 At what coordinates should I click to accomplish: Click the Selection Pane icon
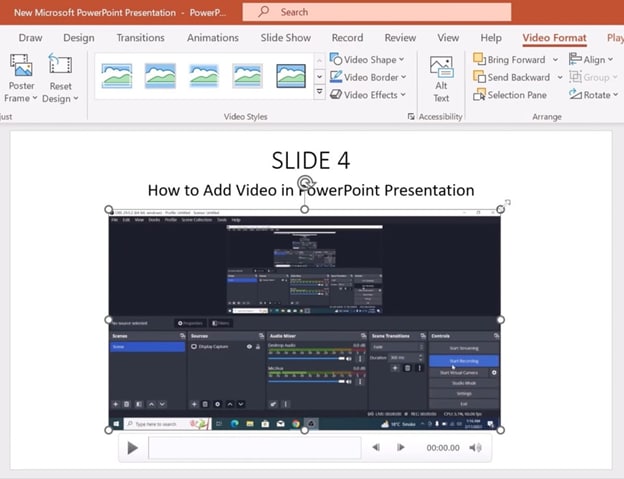pyautogui.click(x=479, y=95)
